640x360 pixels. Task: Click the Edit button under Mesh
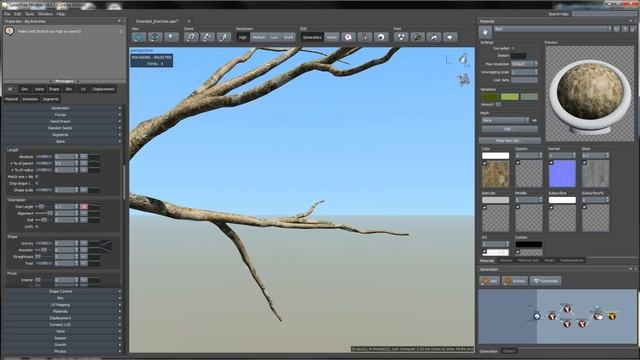pos(509,129)
